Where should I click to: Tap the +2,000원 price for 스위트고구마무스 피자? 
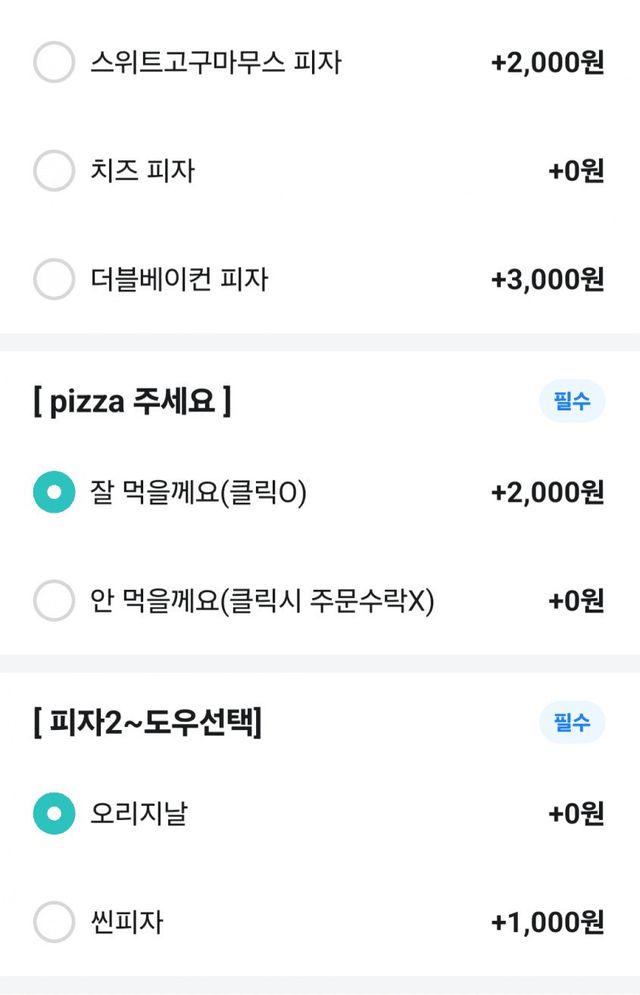(x=547, y=63)
